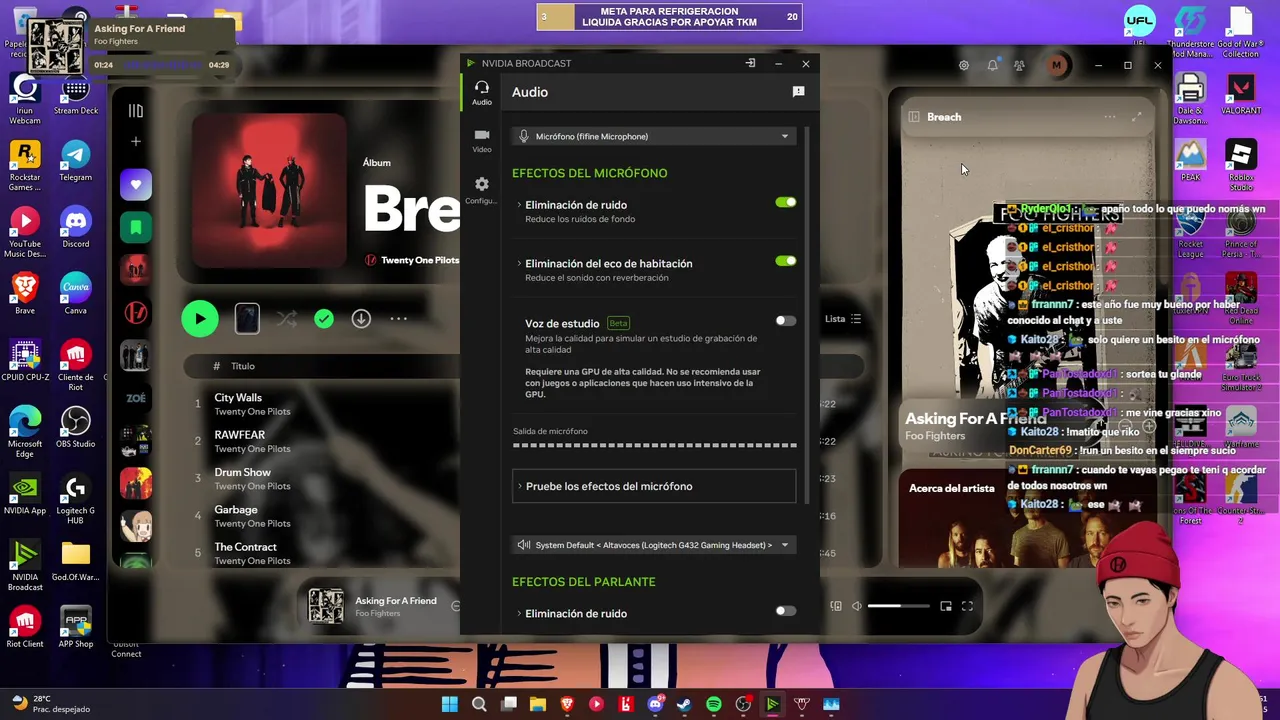
Task: Open the Lista view dropdown in Spotify
Action: [x=843, y=319]
